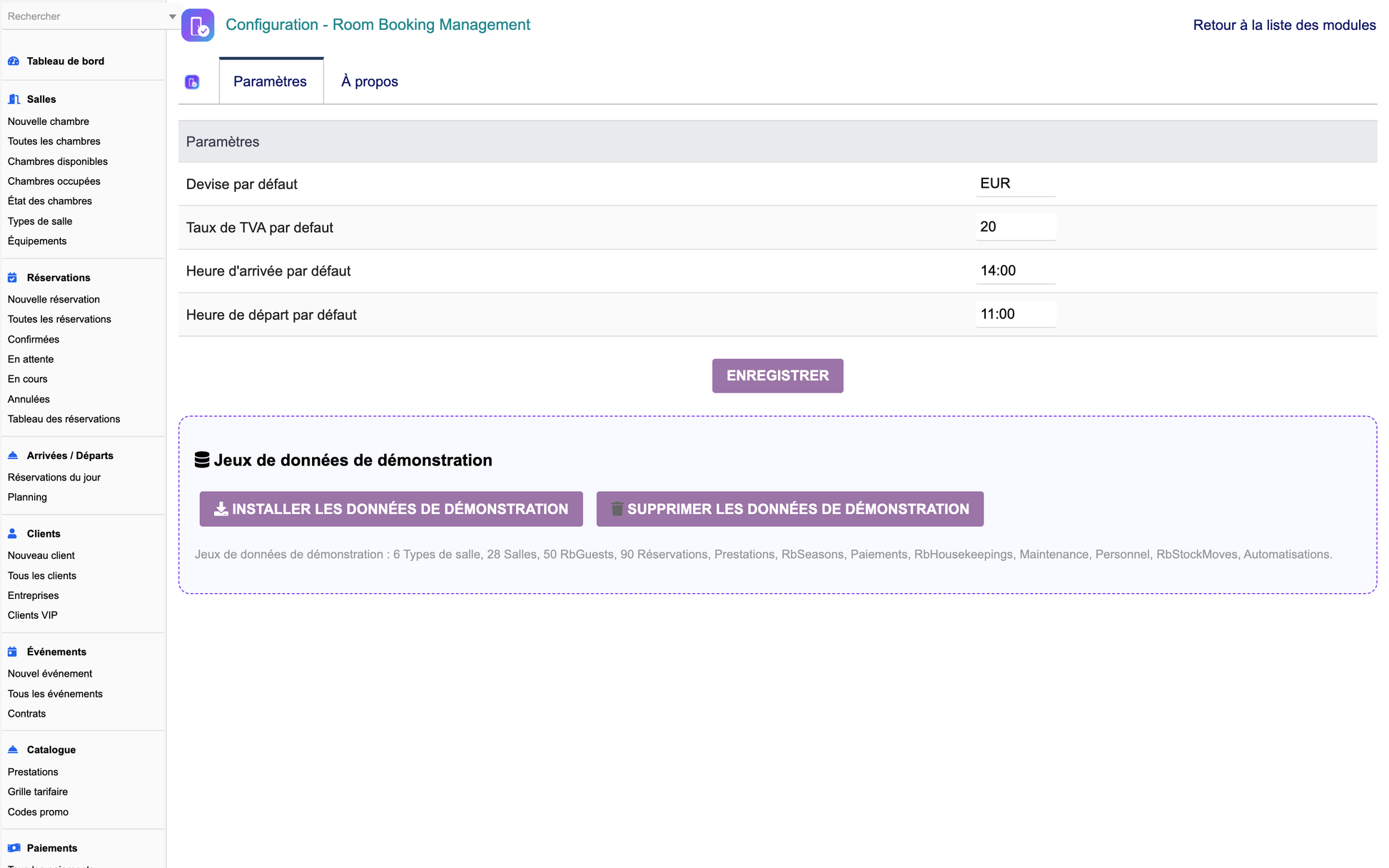Click the download icon on the install button
The height and width of the screenshot is (868, 1389).
coord(221,509)
